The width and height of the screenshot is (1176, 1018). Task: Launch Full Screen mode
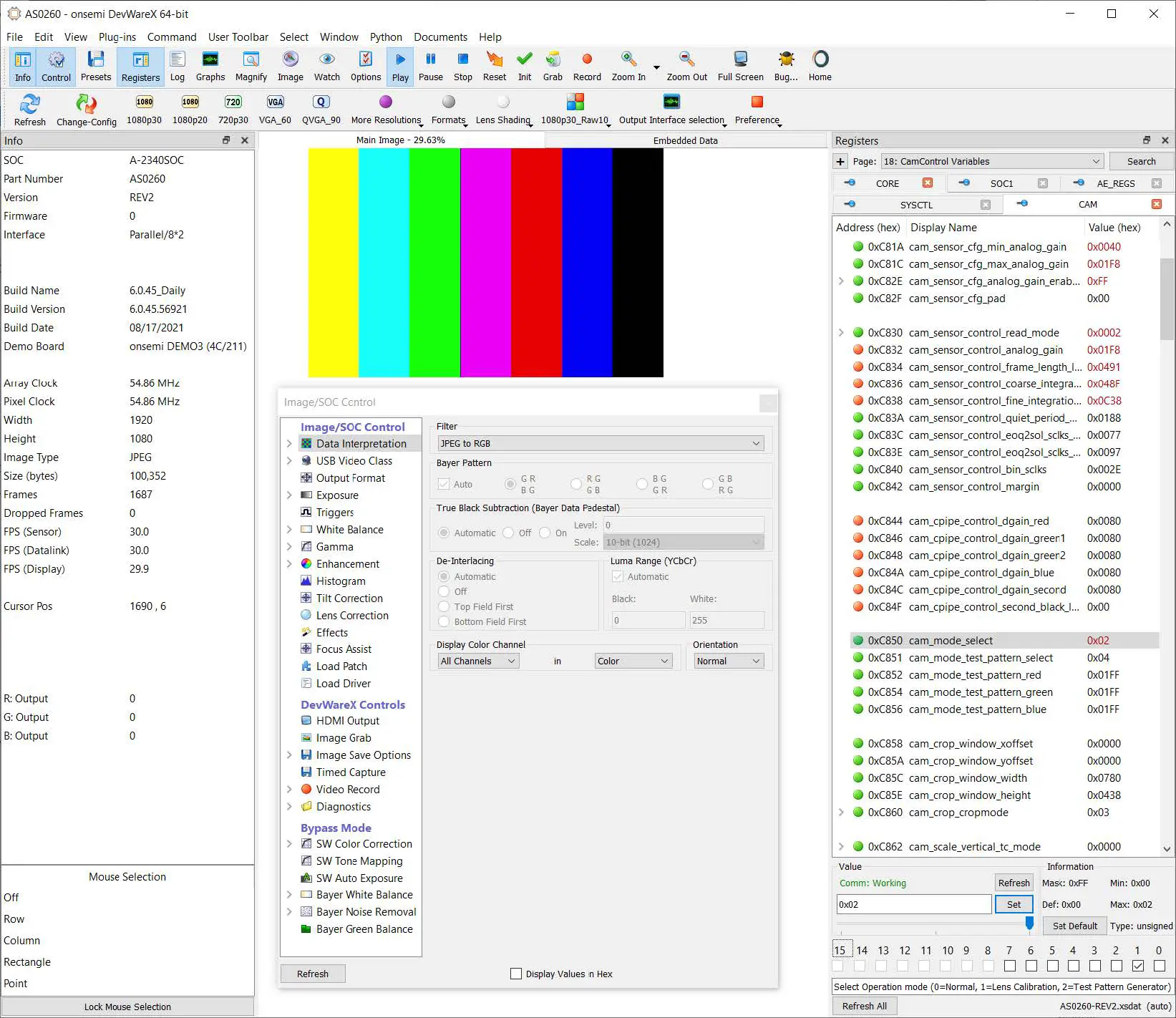[x=739, y=66]
